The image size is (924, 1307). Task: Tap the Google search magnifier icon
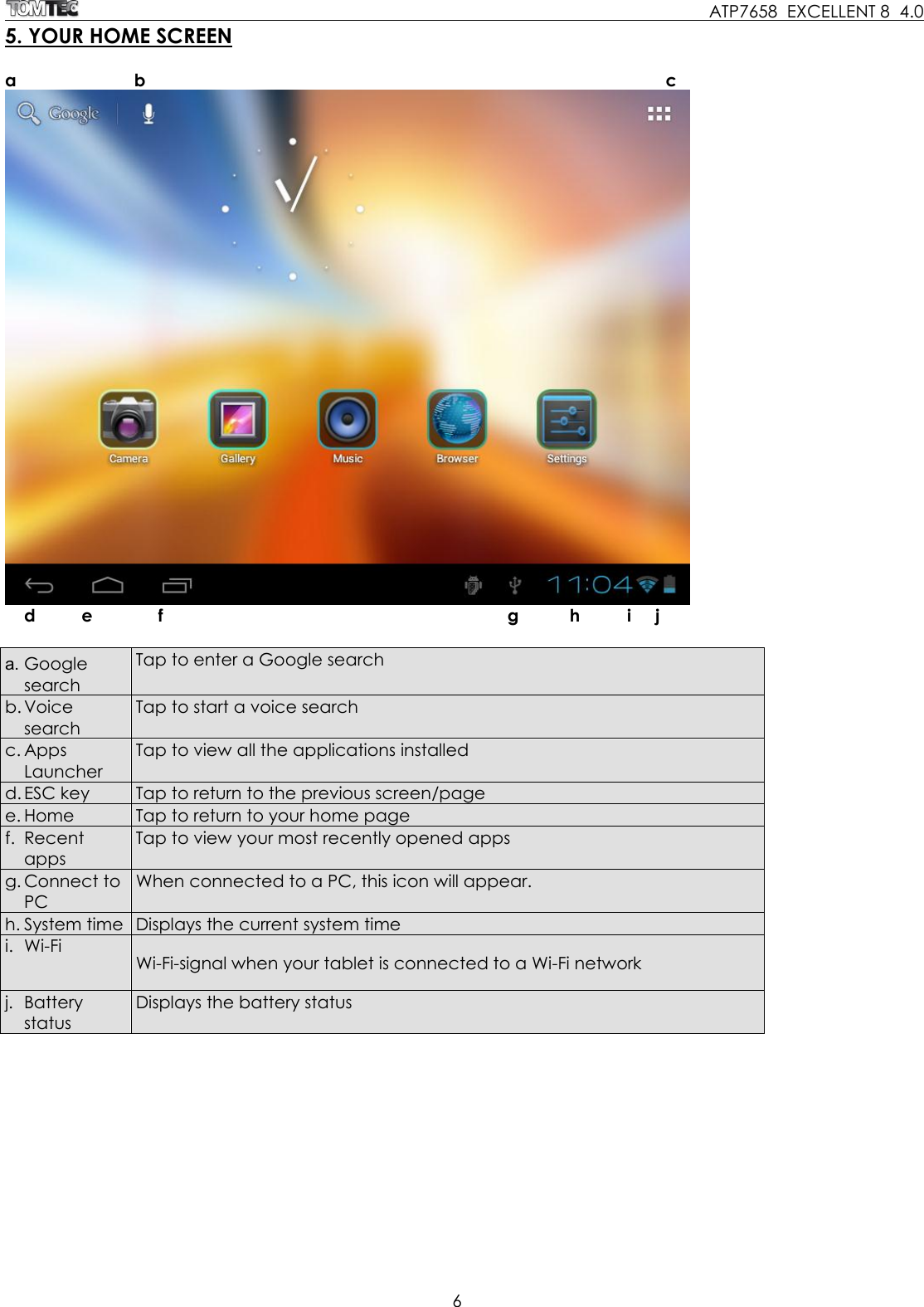pyautogui.click(x=28, y=114)
